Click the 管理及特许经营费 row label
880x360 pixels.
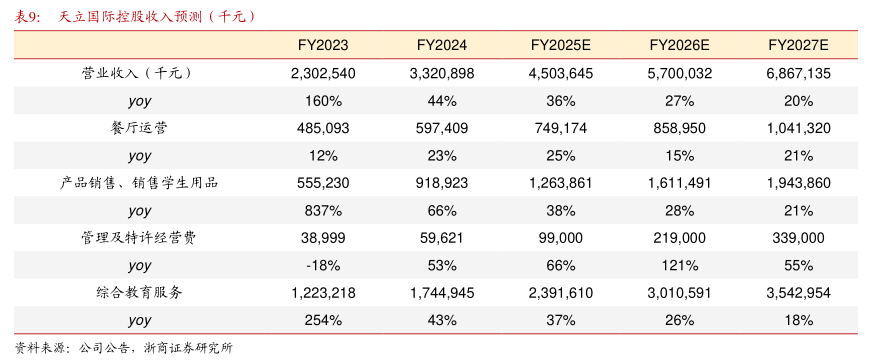point(139,238)
